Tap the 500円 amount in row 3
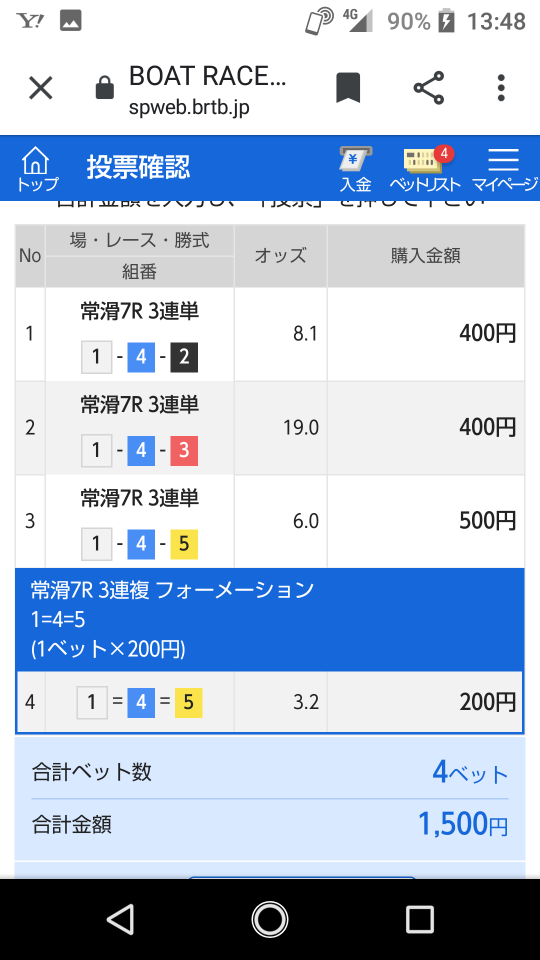The width and height of the screenshot is (540, 960). 488,521
